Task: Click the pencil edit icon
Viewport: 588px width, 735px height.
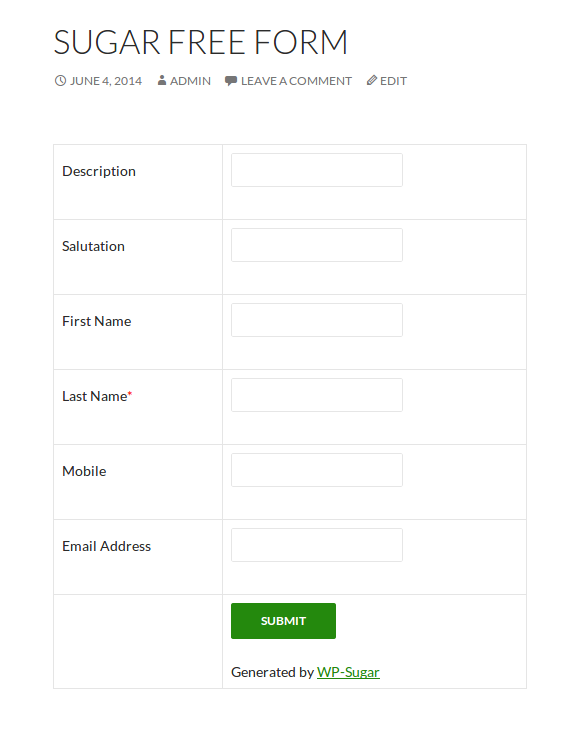Action: 372,81
